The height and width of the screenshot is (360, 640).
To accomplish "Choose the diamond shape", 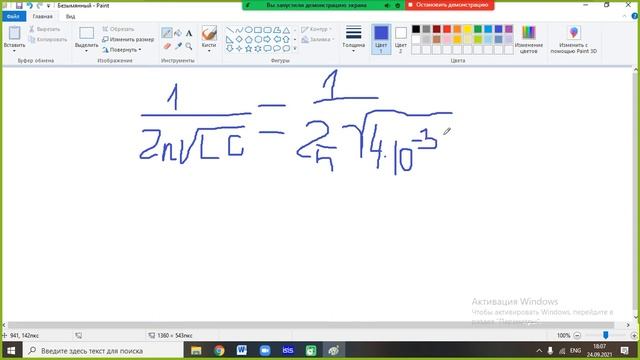I will coord(239,39).
